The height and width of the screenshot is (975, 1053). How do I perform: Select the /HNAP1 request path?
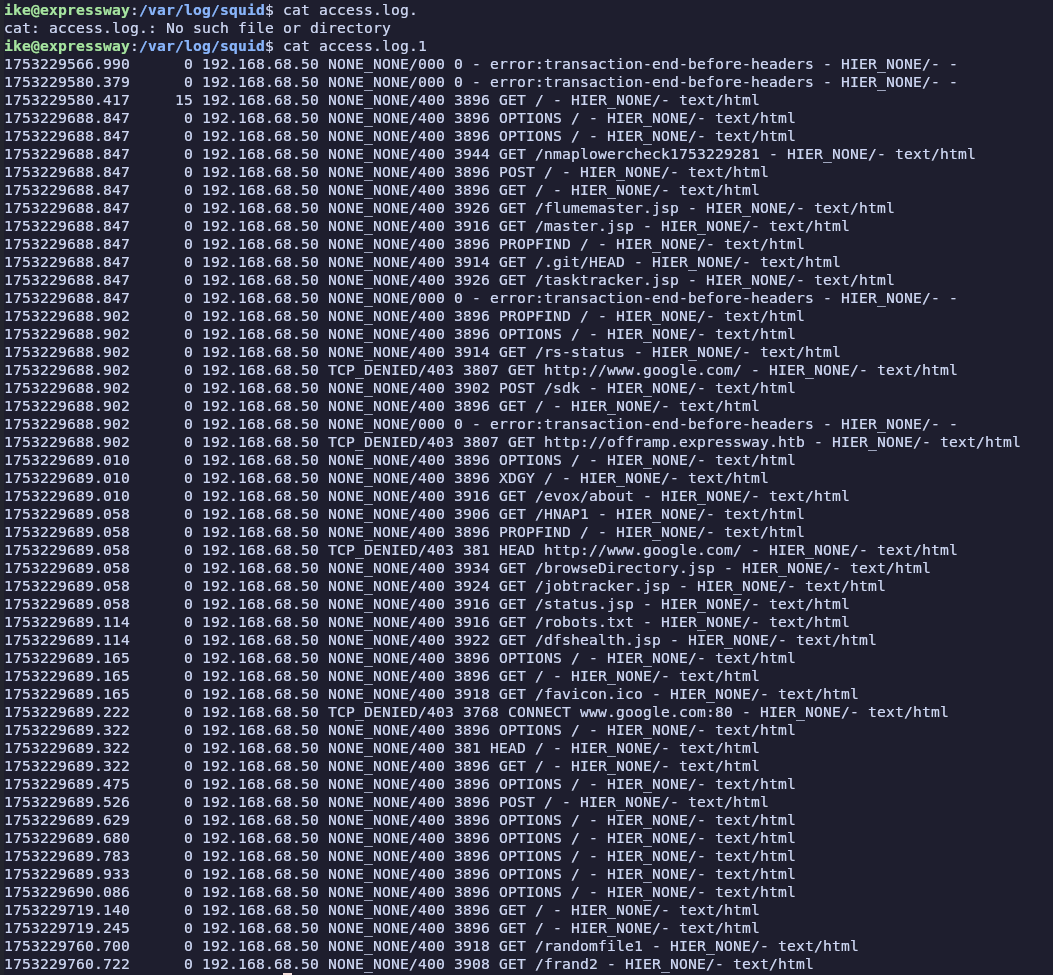coord(561,514)
